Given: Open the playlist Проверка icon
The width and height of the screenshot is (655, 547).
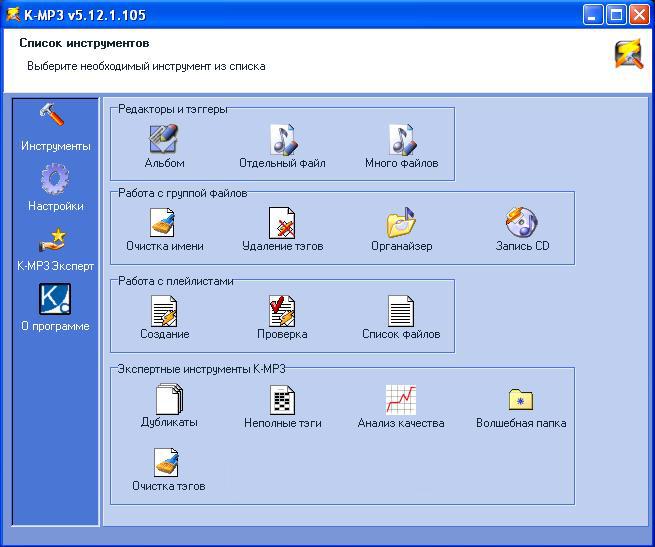Looking at the screenshot, I should (282, 311).
